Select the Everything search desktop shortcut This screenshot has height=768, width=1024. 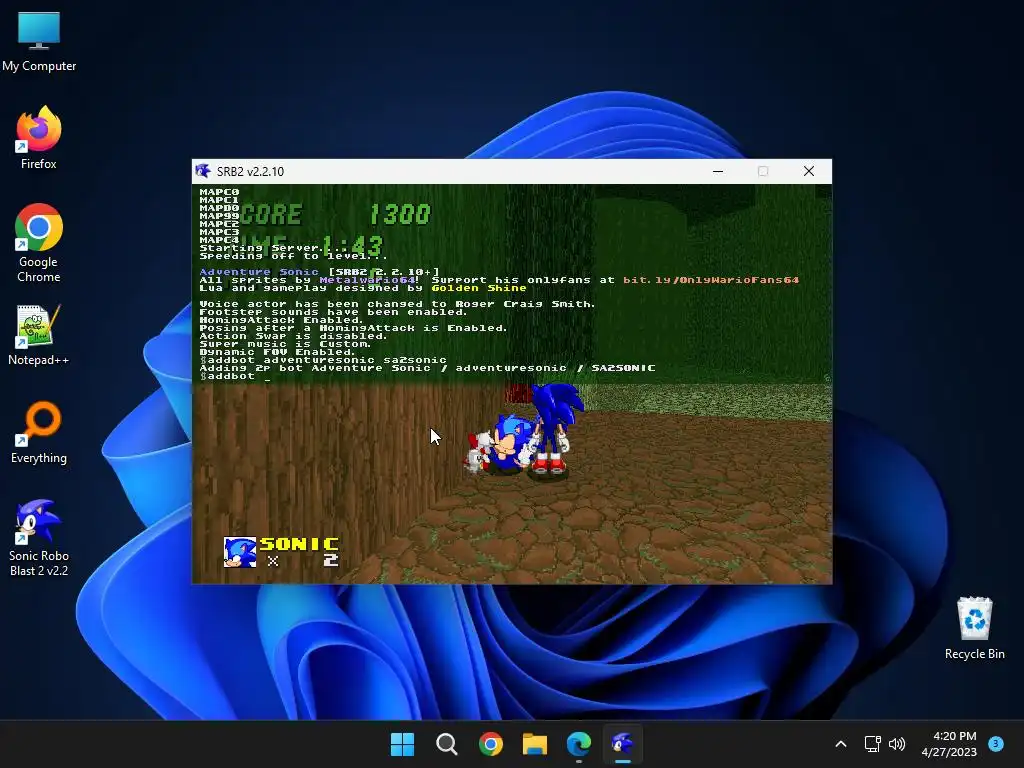39,432
